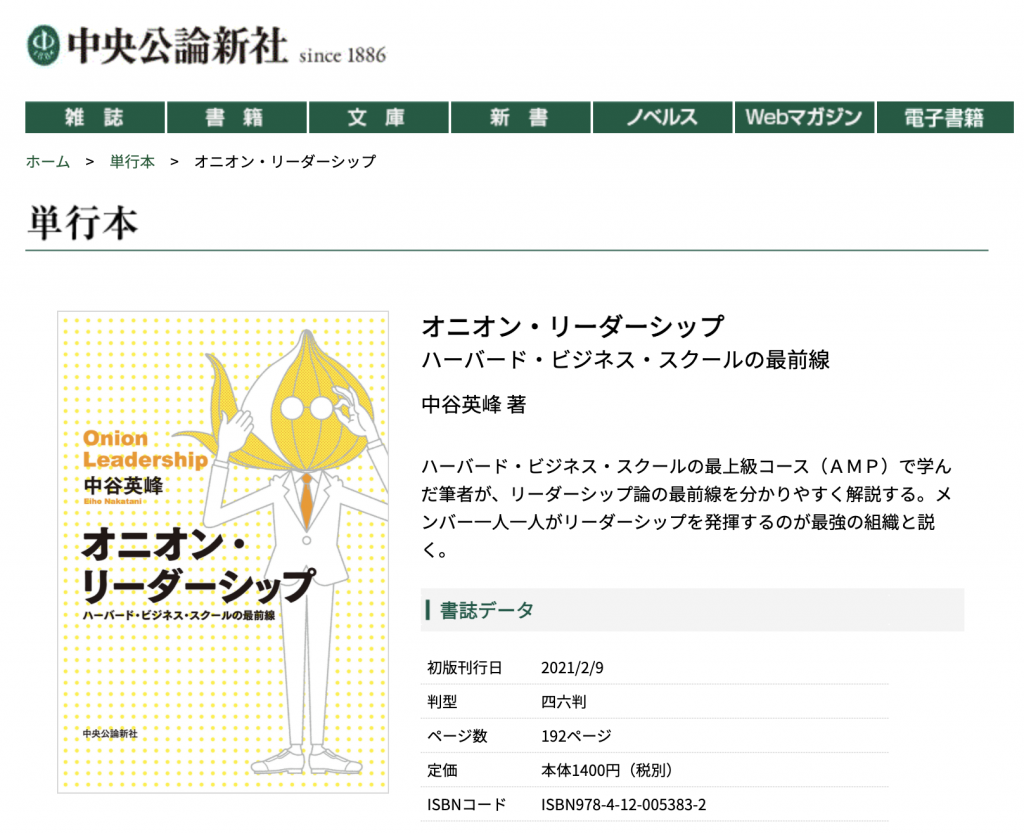Open the ノベルス navigation tab
Image resolution: width=1024 pixels, height=833 pixels.
(x=662, y=118)
